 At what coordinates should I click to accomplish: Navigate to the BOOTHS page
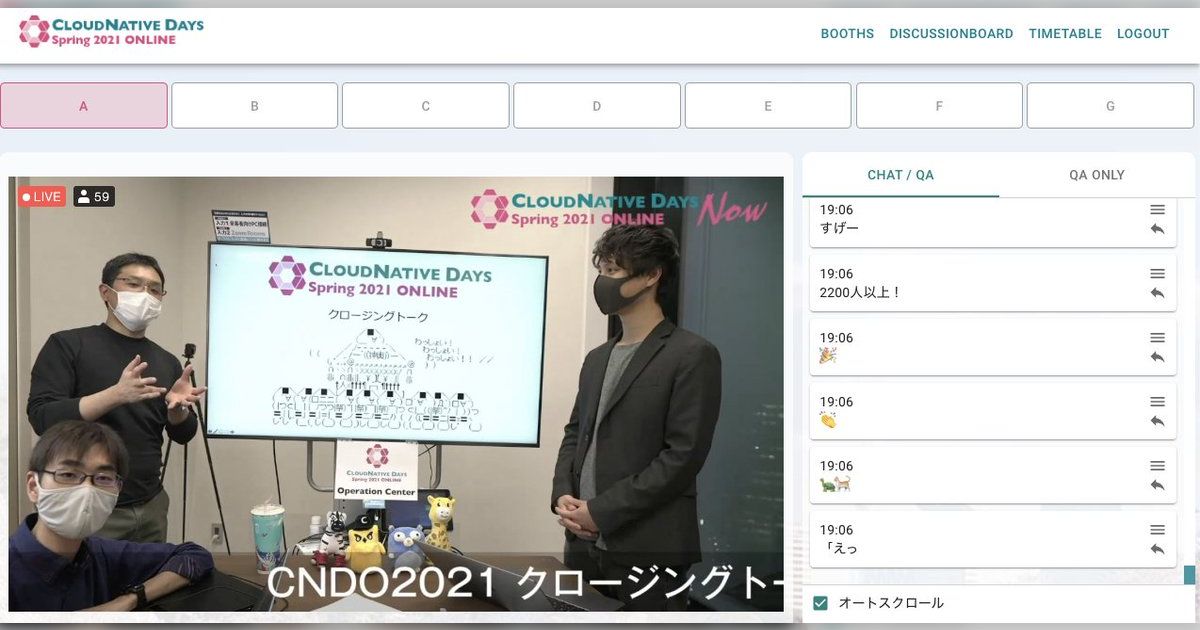[x=847, y=33]
